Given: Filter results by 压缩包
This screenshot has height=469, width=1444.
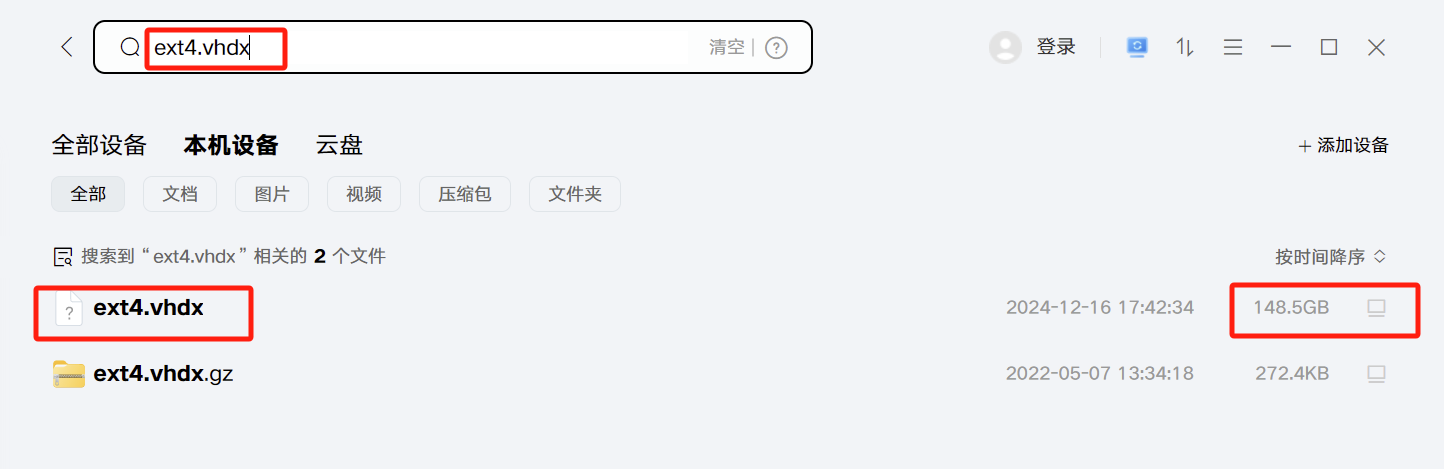Looking at the screenshot, I should coord(465,194).
